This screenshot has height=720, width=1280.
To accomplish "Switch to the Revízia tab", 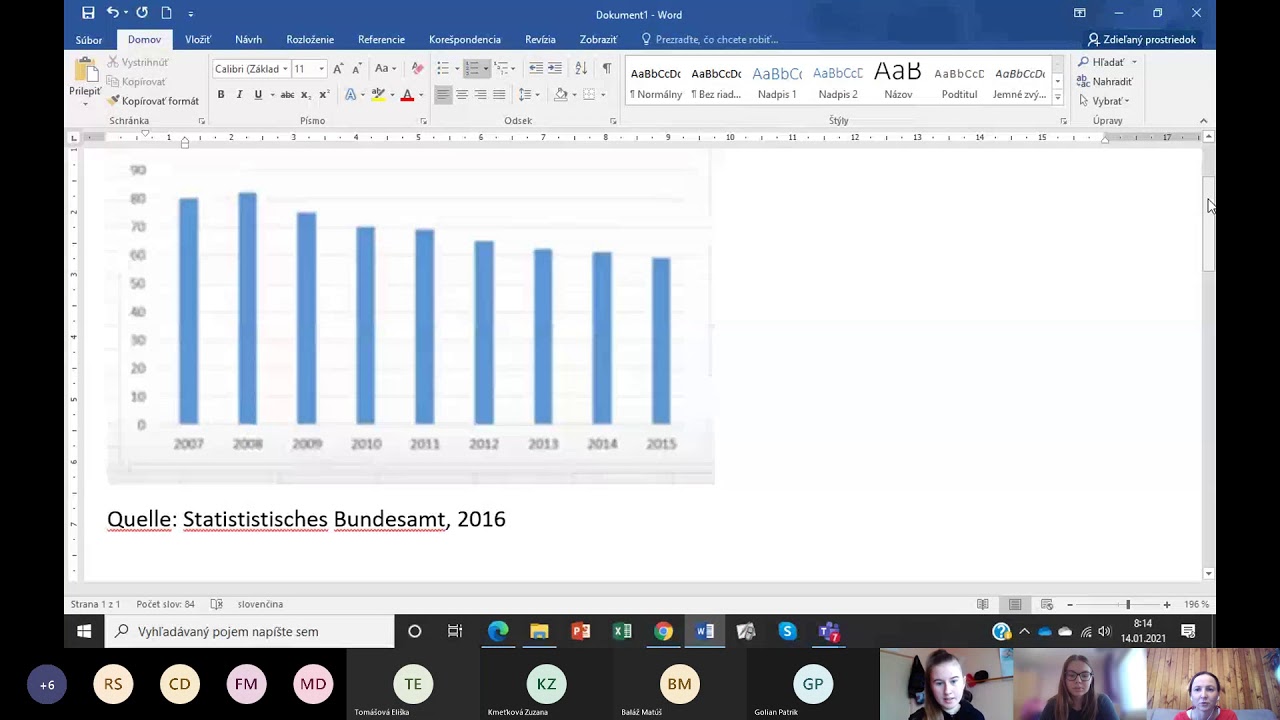I will [540, 40].
